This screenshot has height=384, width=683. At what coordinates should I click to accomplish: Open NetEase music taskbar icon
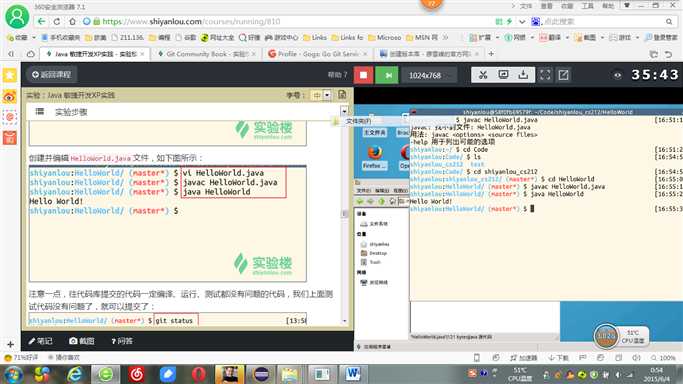pyautogui.click(x=137, y=374)
